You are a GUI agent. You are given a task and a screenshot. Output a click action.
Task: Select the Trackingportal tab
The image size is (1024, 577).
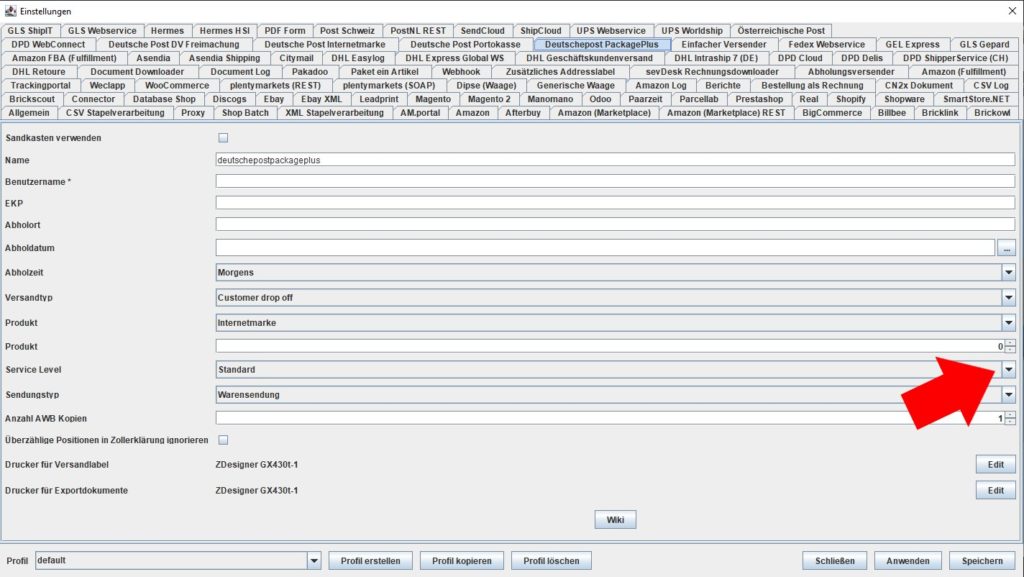[40, 86]
